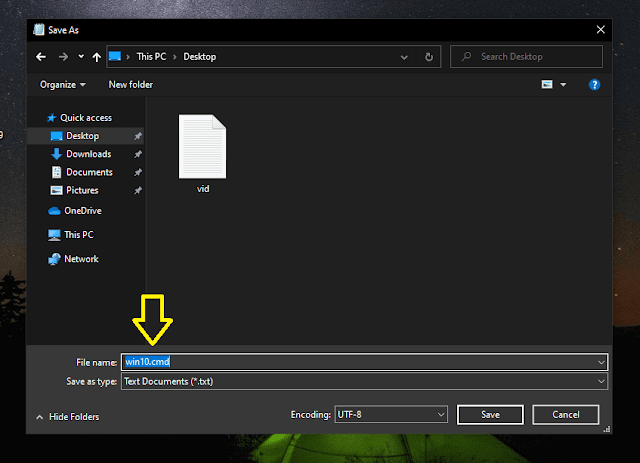This screenshot has width=640, height=463.
Task: Open the Organize menu
Action: click(63, 85)
